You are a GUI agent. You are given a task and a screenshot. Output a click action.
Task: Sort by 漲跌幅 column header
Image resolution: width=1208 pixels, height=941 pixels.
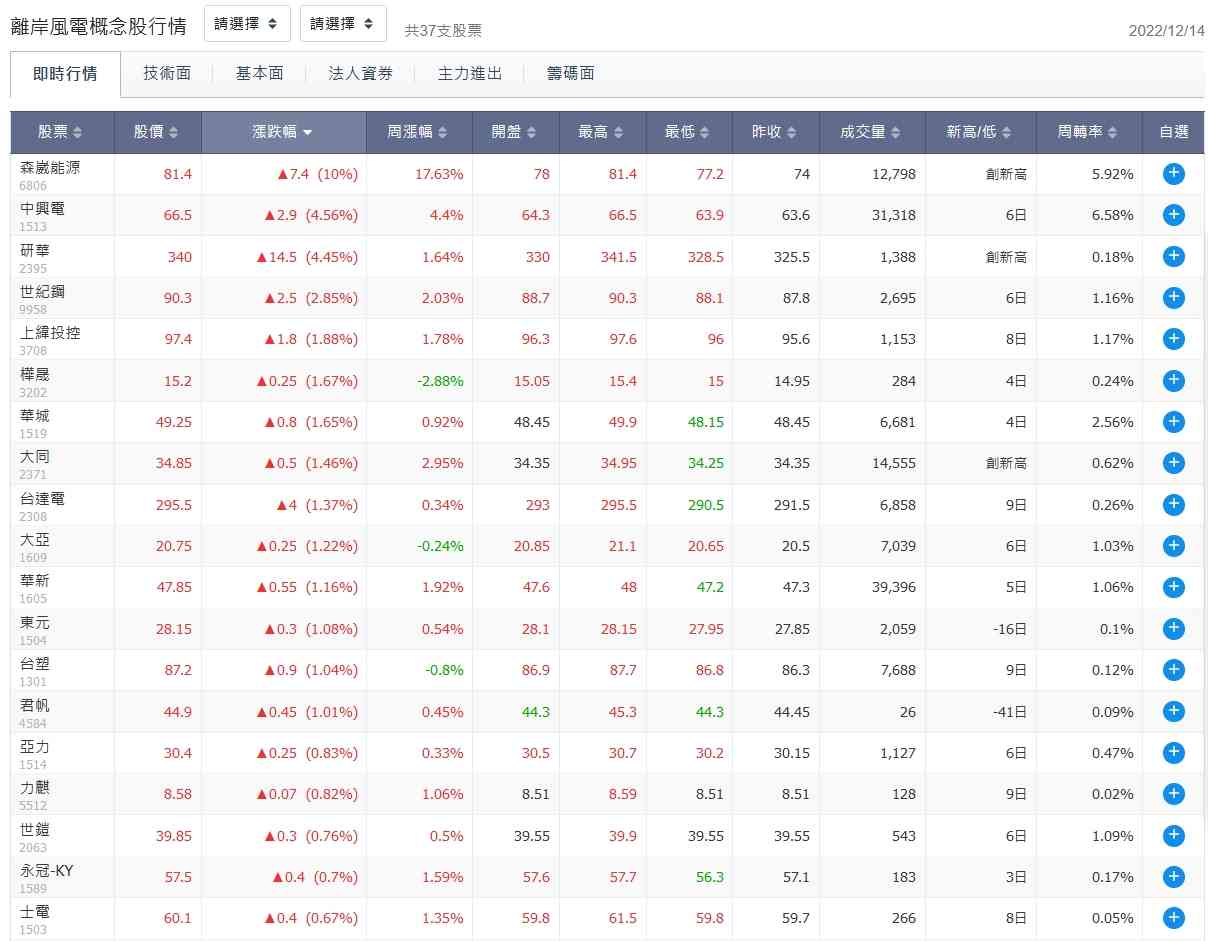click(284, 132)
